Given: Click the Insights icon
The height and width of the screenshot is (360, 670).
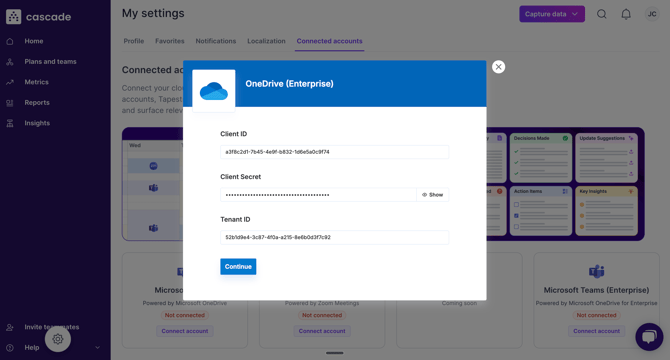Looking at the screenshot, I should coord(10,123).
